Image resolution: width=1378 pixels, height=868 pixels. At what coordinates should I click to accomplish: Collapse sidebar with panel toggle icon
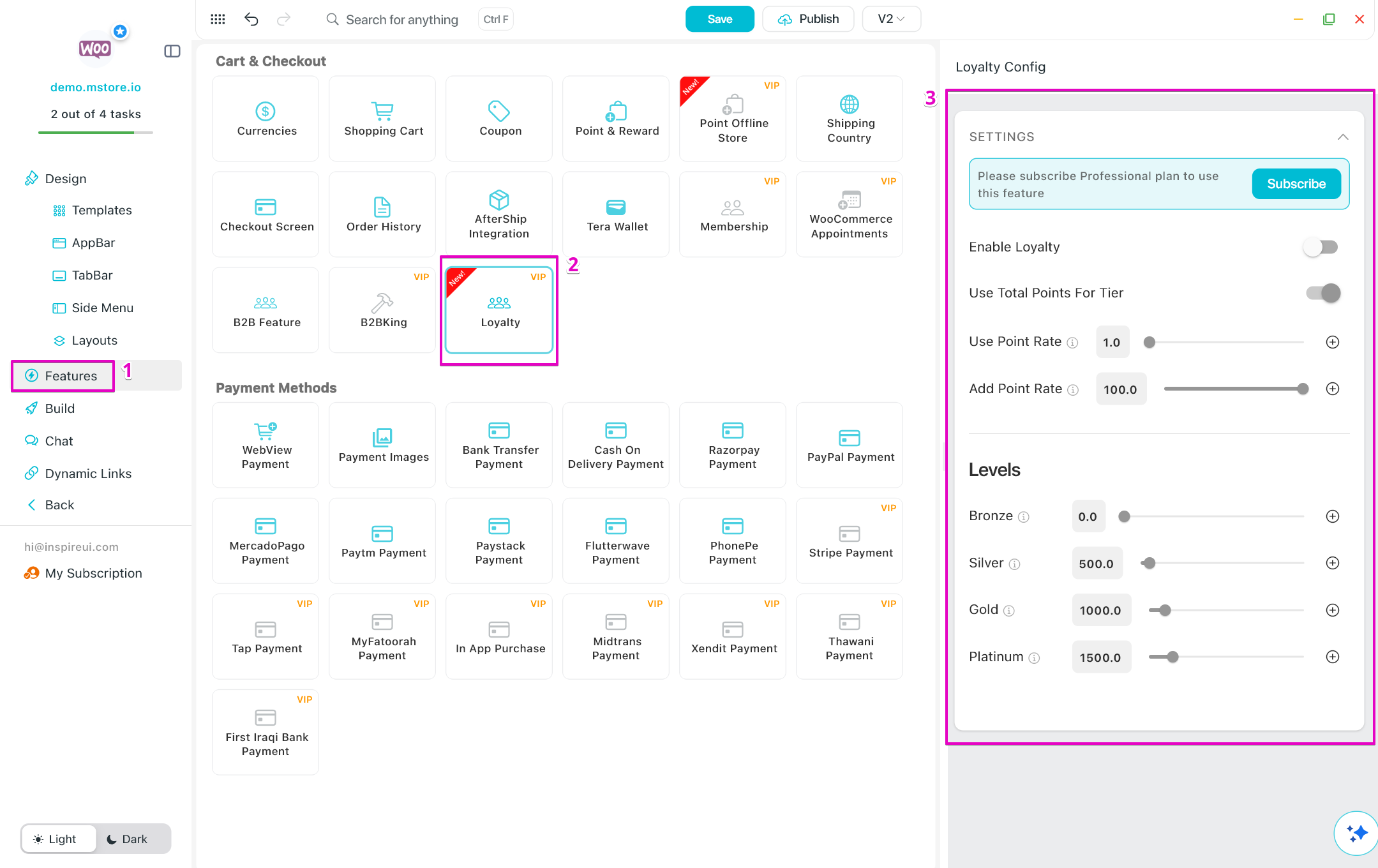click(x=172, y=51)
